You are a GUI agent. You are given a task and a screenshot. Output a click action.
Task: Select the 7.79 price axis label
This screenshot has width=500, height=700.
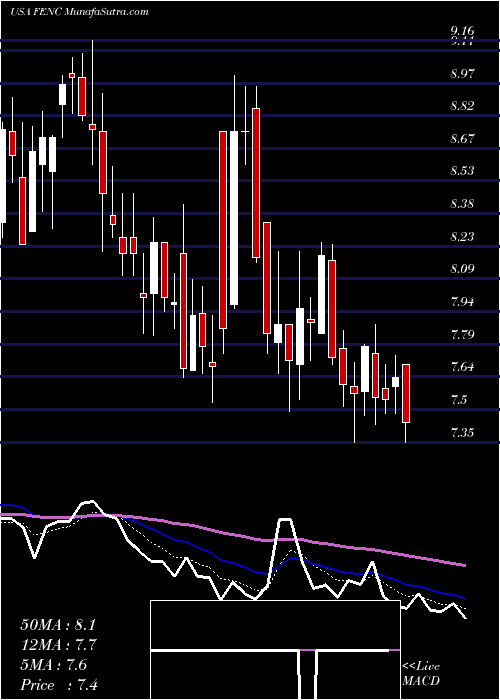[x=462, y=334]
